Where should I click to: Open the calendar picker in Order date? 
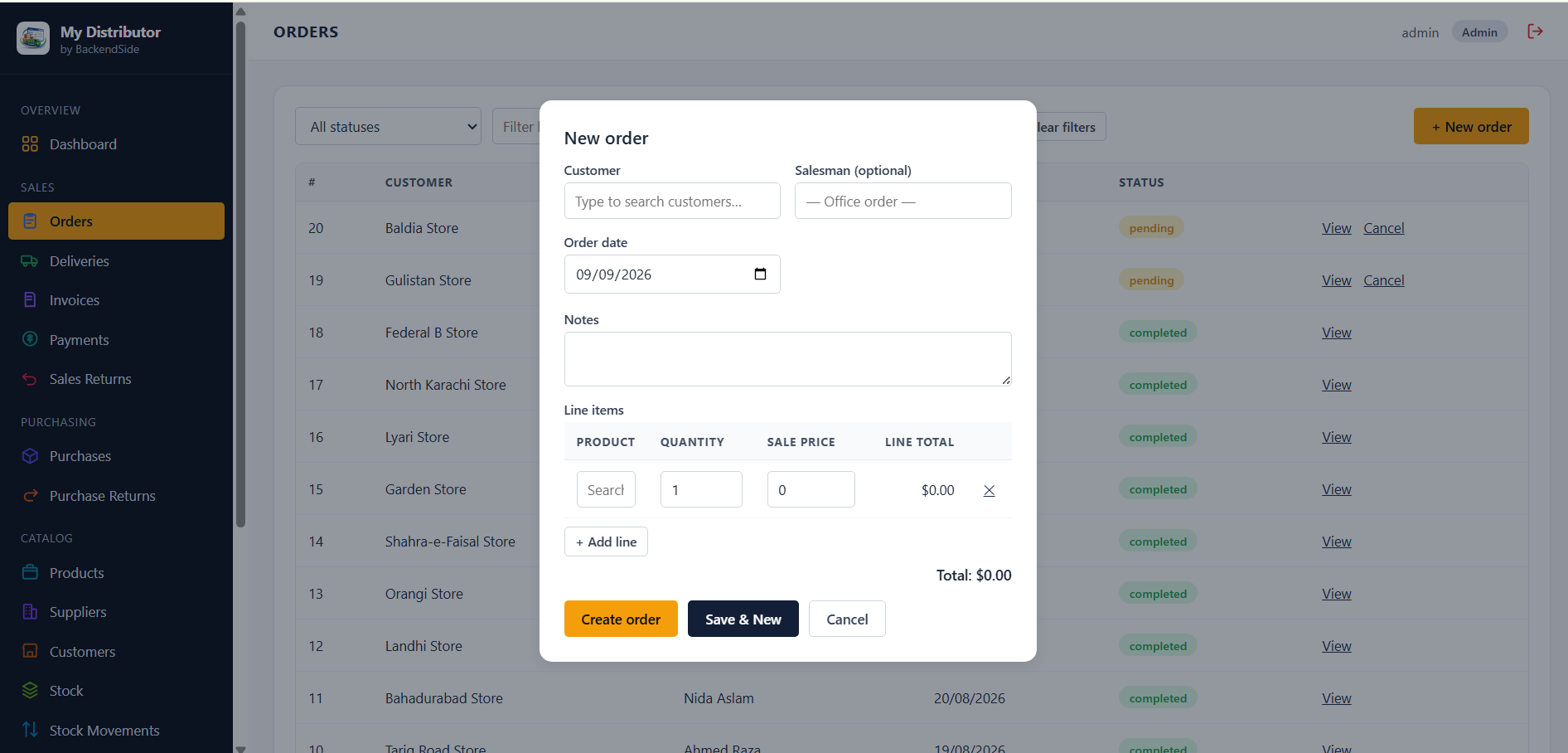click(x=760, y=274)
